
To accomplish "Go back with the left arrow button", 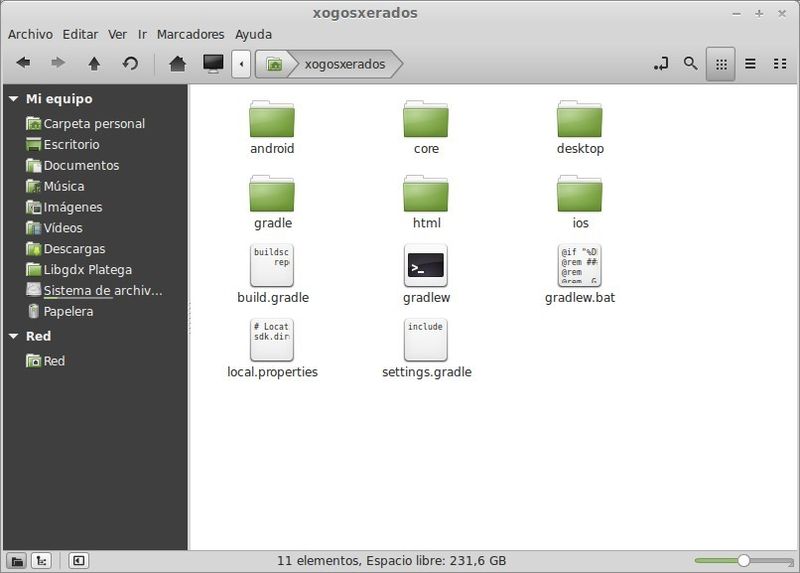I will [x=23, y=63].
